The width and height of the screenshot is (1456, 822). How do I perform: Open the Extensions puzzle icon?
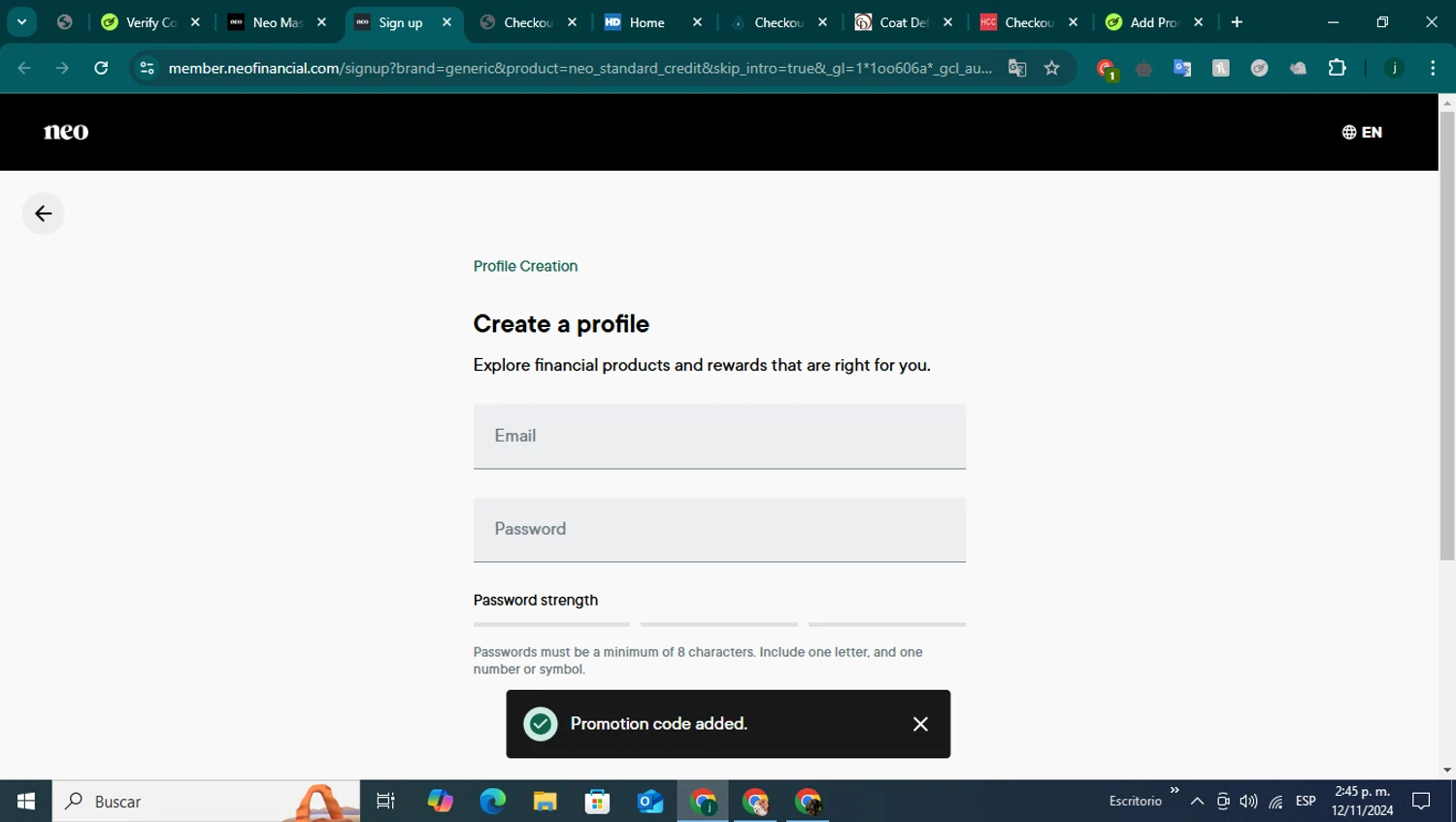(x=1337, y=68)
